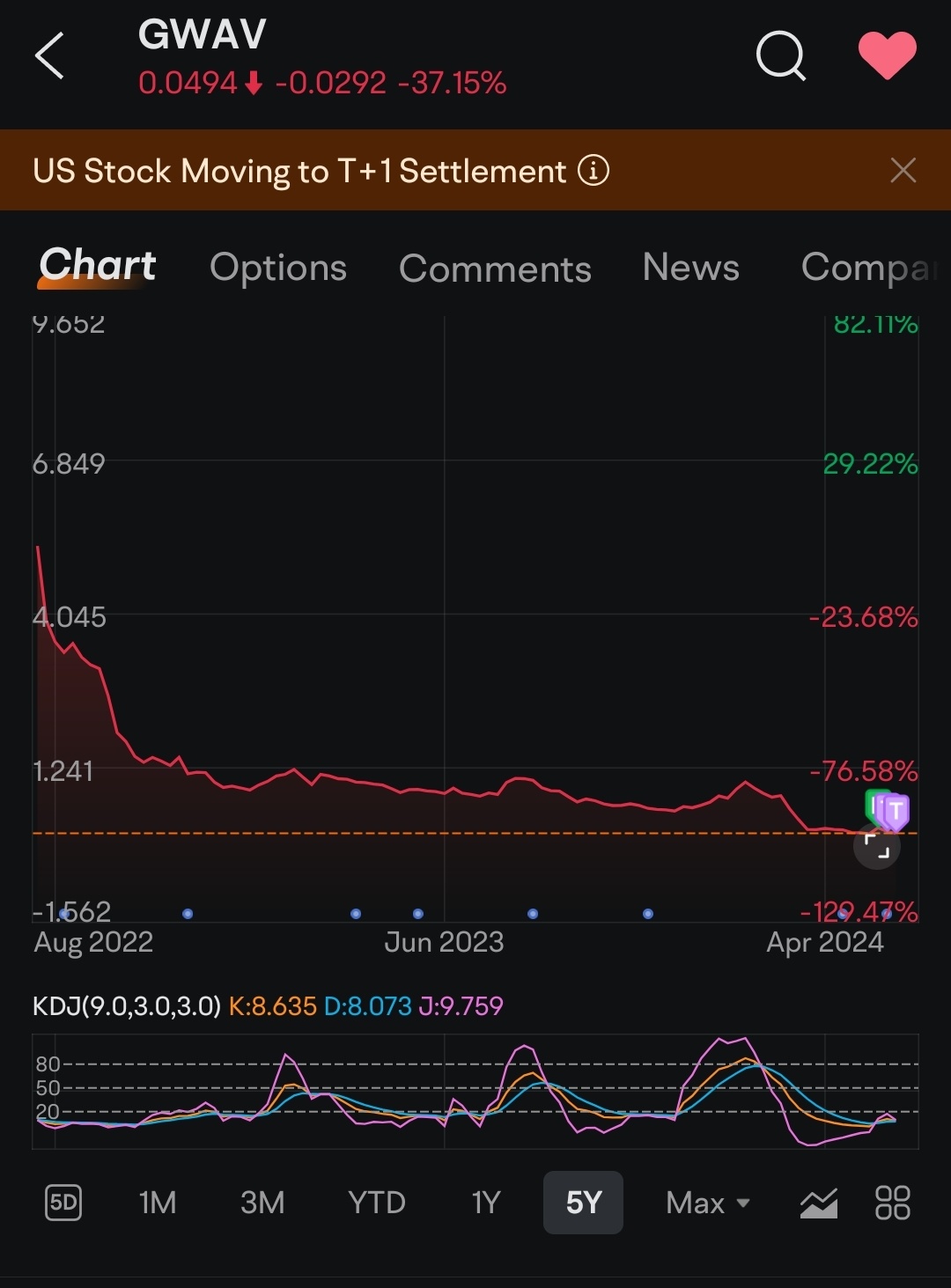Open the chart type icon
Viewport: 951px width, 1288px height.
818,1203
